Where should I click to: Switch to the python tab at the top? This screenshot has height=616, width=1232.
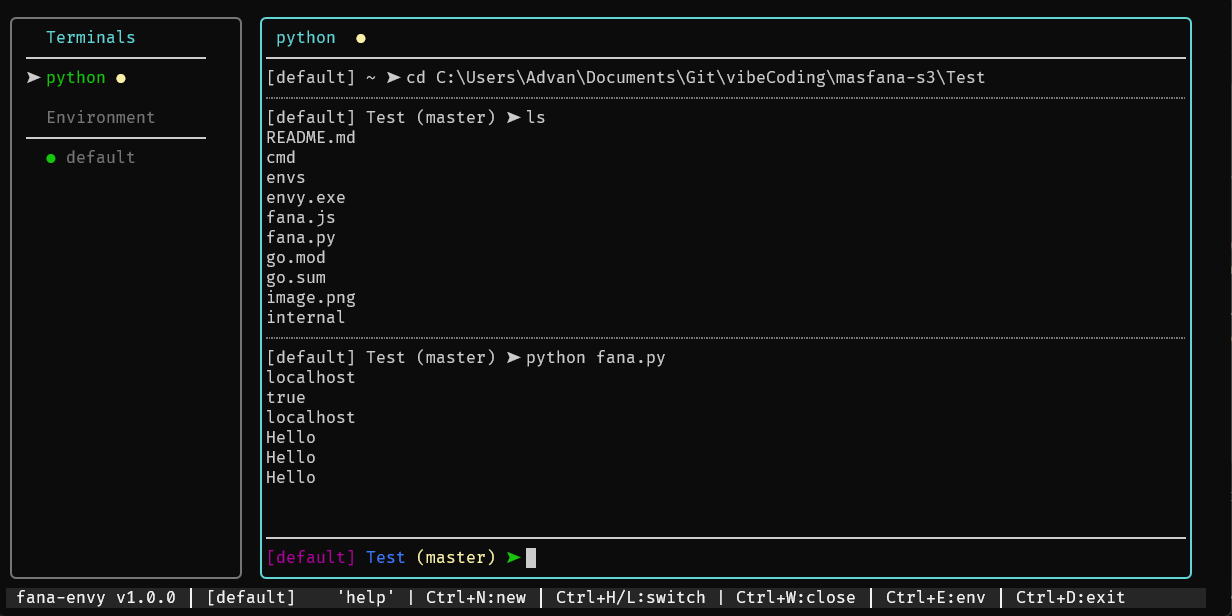click(306, 38)
